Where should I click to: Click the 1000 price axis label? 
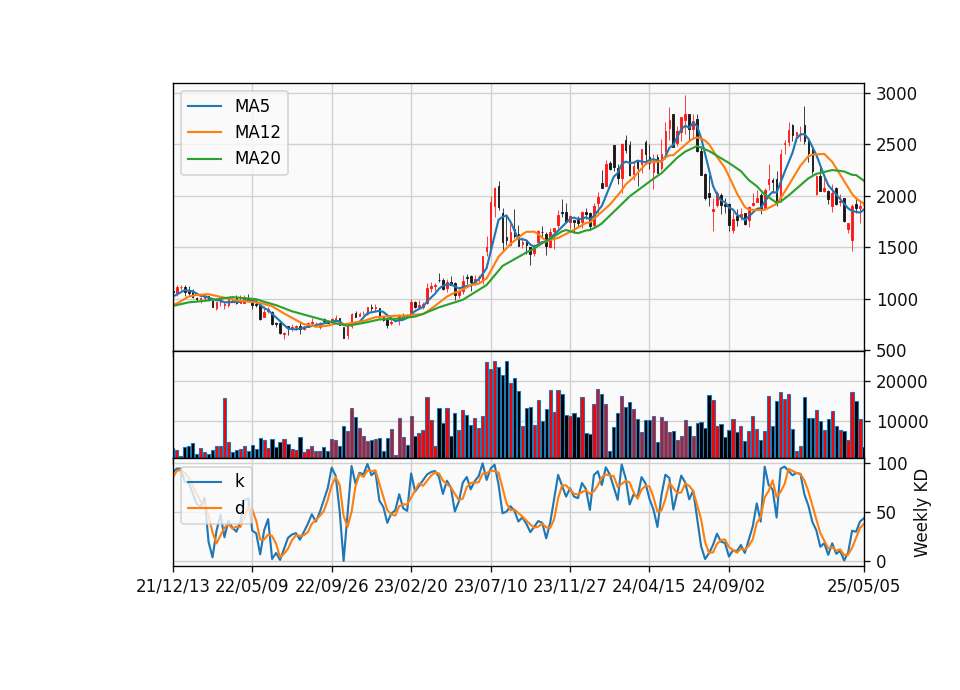896,299
